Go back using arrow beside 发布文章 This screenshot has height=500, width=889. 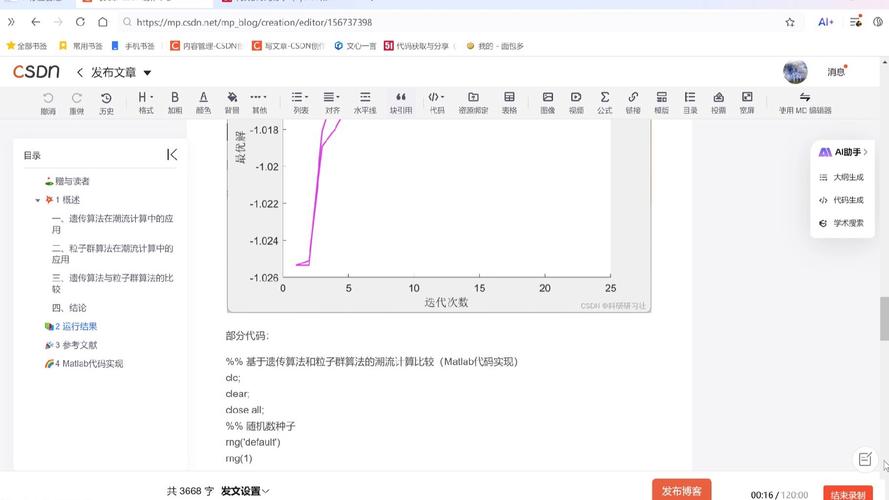[x=79, y=73]
